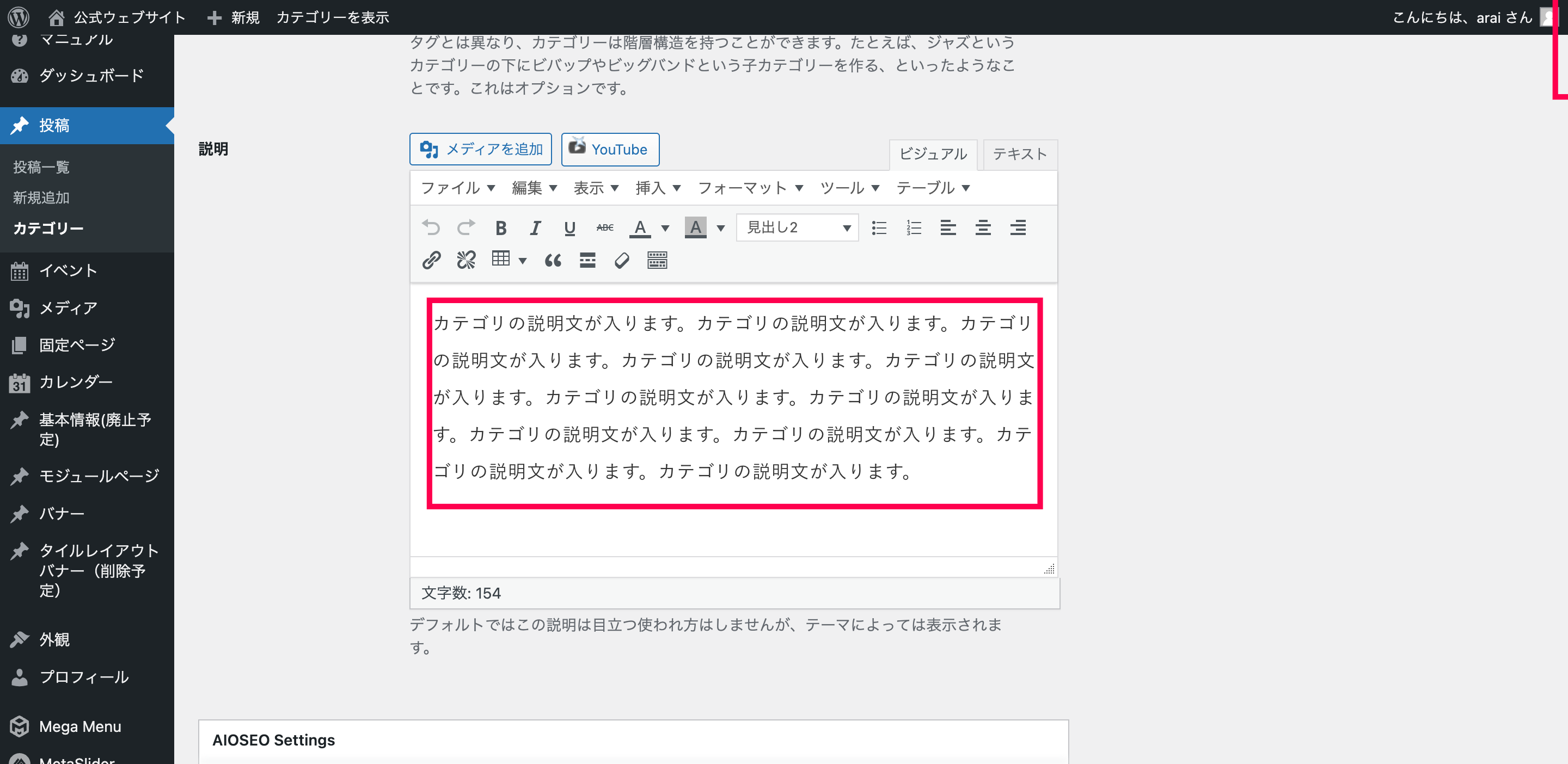1568x764 pixels.
Task: Toggle italic formatting
Action: tap(535, 227)
